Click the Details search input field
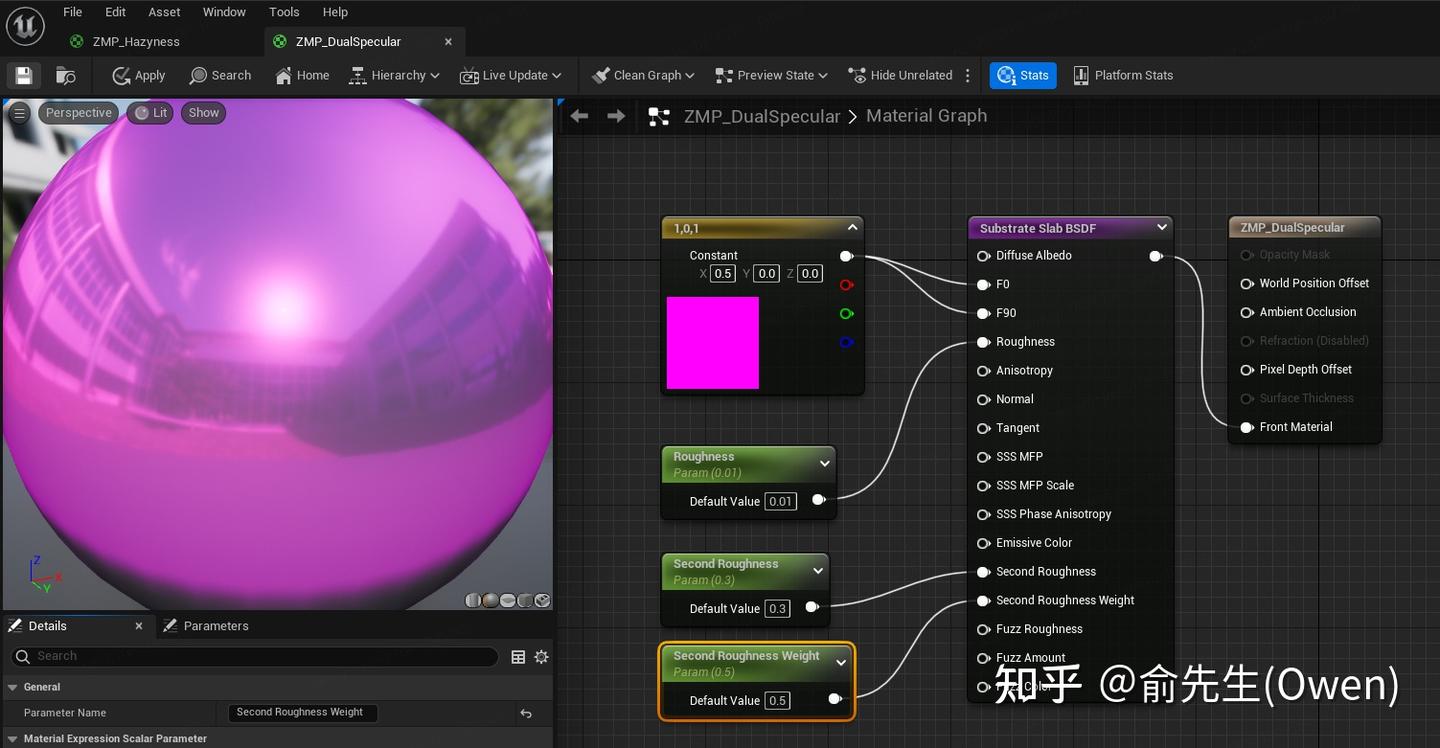Viewport: 1440px width, 748px height. (260, 656)
